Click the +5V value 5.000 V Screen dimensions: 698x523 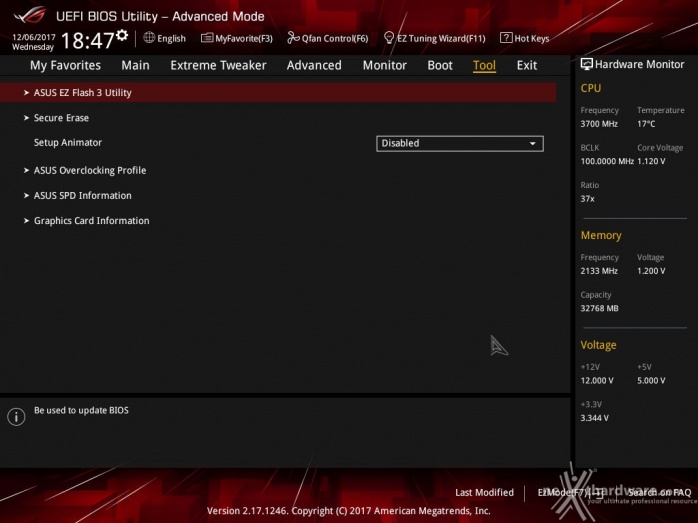click(651, 381)
